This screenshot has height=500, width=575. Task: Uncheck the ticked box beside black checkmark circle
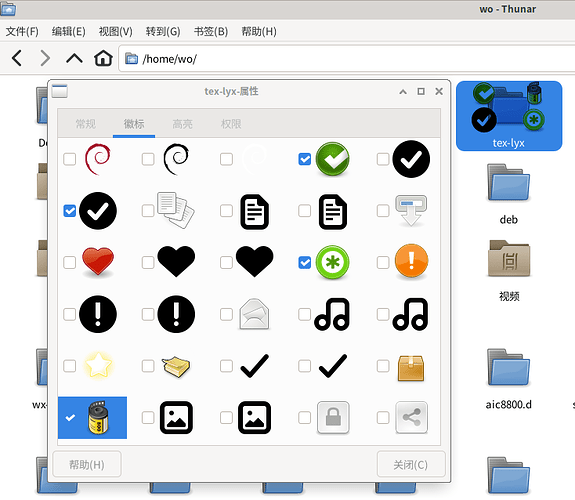69,211
